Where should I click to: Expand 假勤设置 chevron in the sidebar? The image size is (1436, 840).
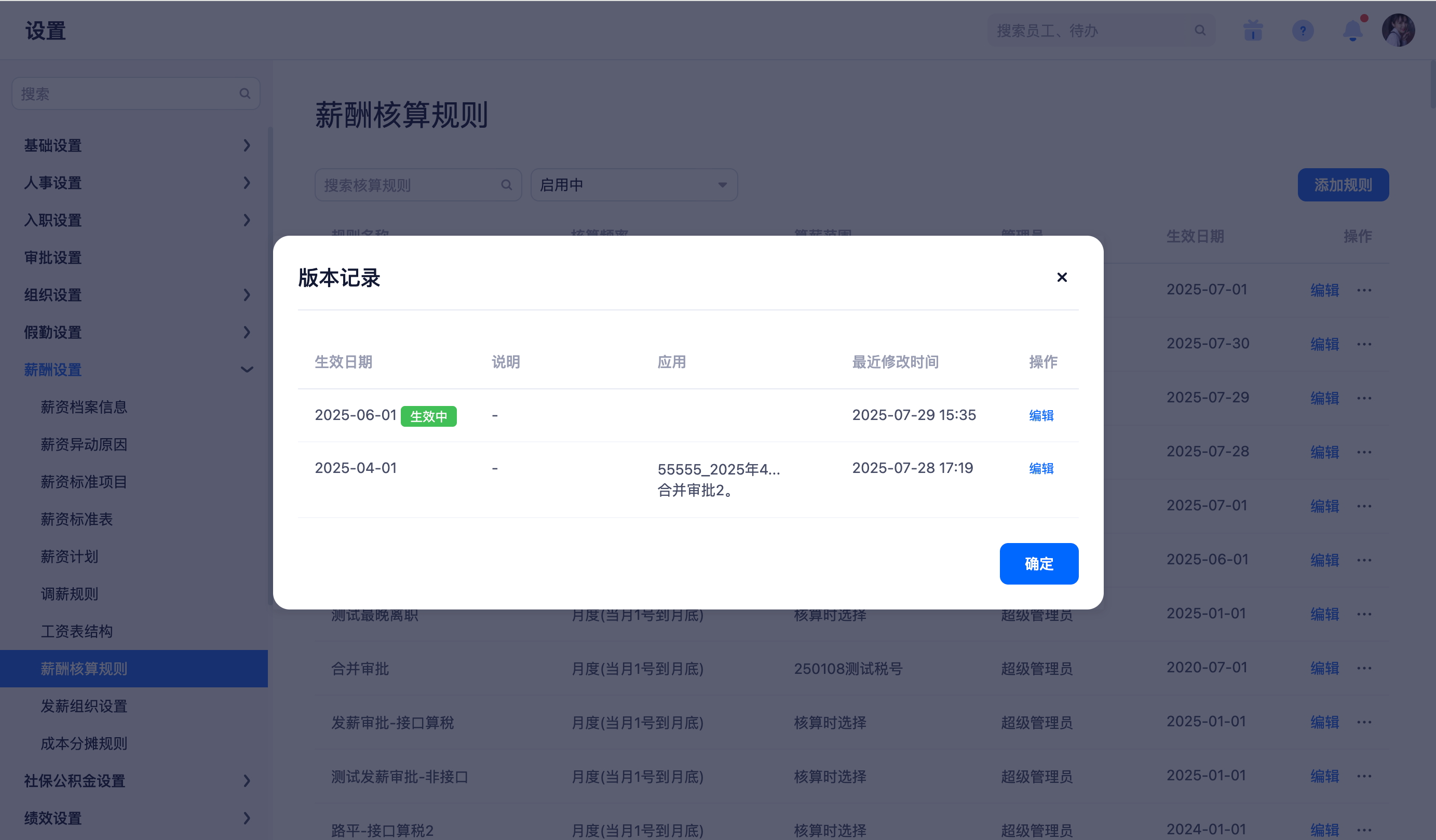click(247, 332)
